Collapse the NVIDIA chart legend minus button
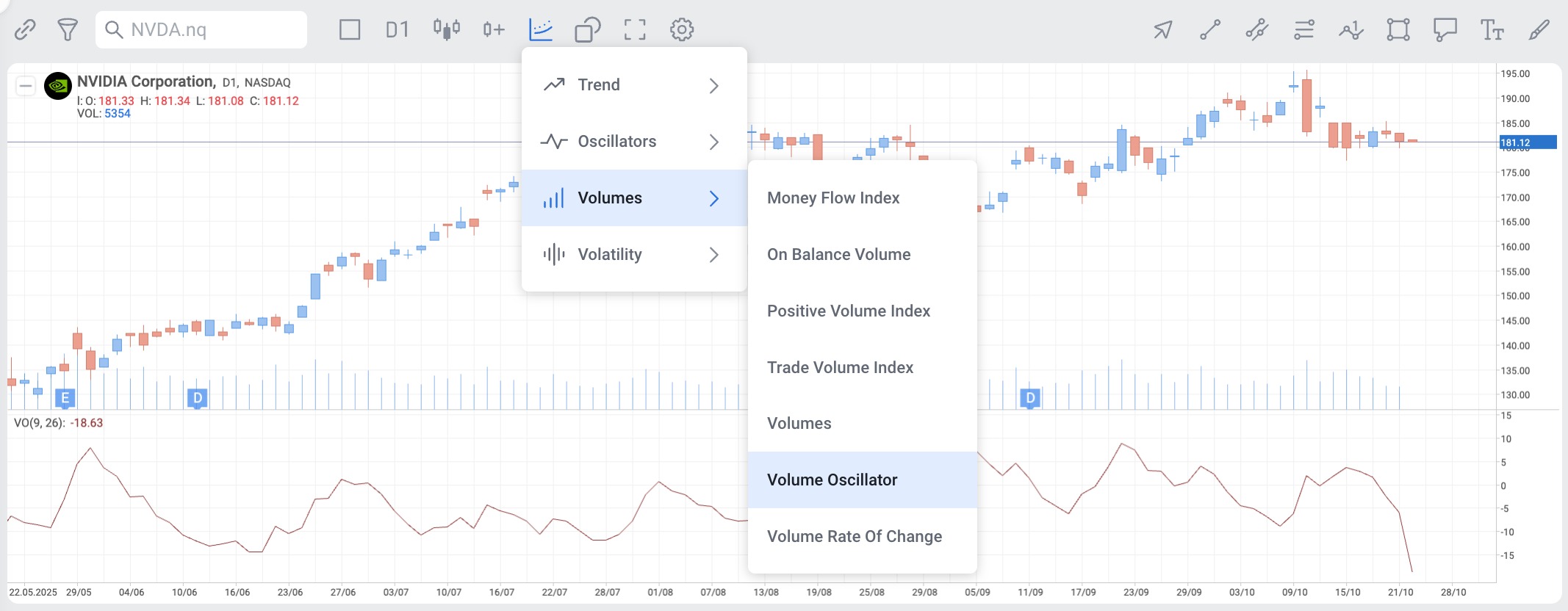This screenshot has width=1568, height=611. tap(26, 86)
